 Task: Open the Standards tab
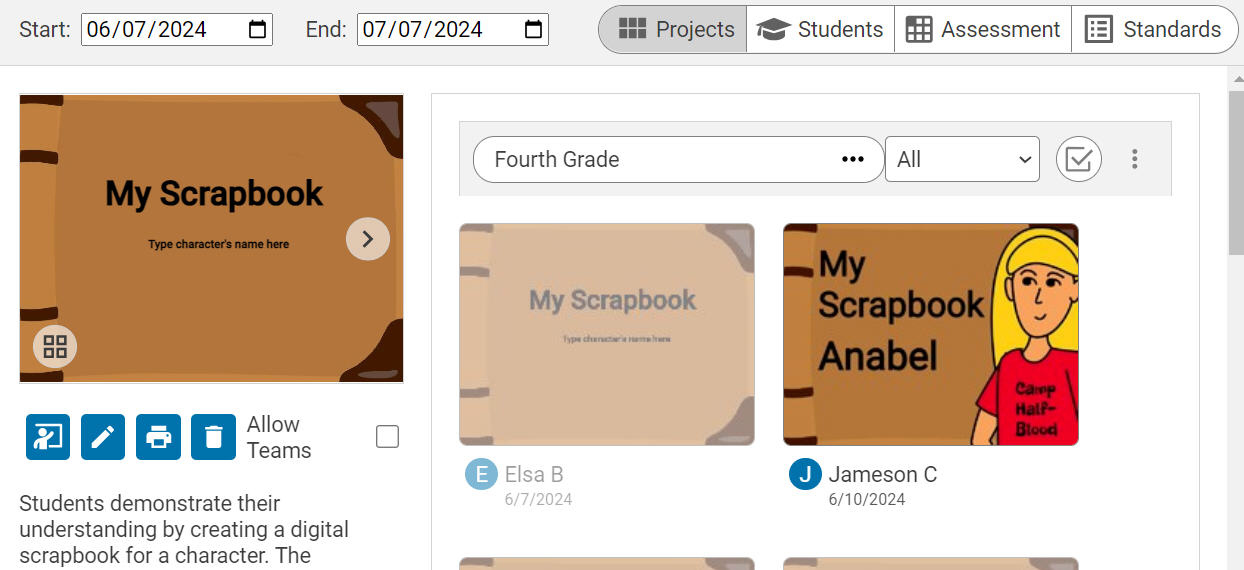click(x=1152, y=30)
